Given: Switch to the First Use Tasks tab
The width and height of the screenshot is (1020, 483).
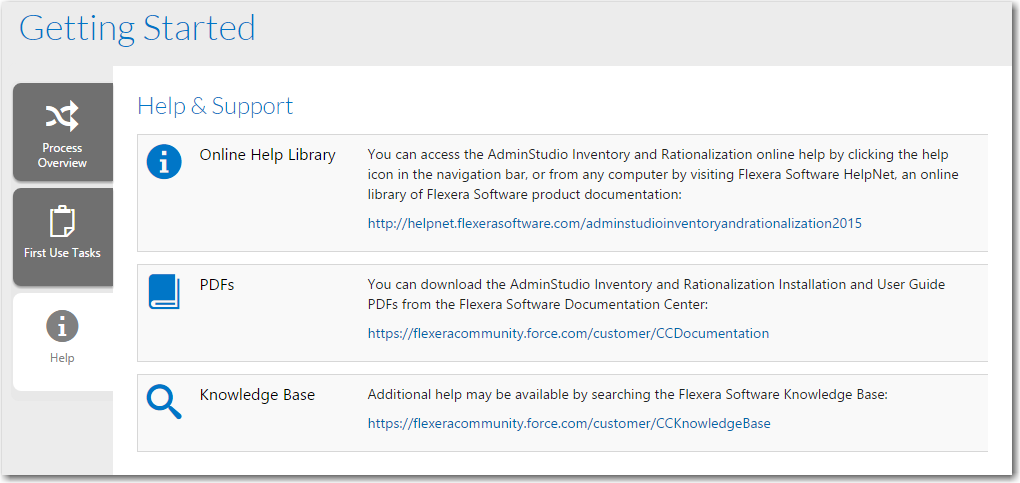Looking at the screenshot, I should pos(63,237).
